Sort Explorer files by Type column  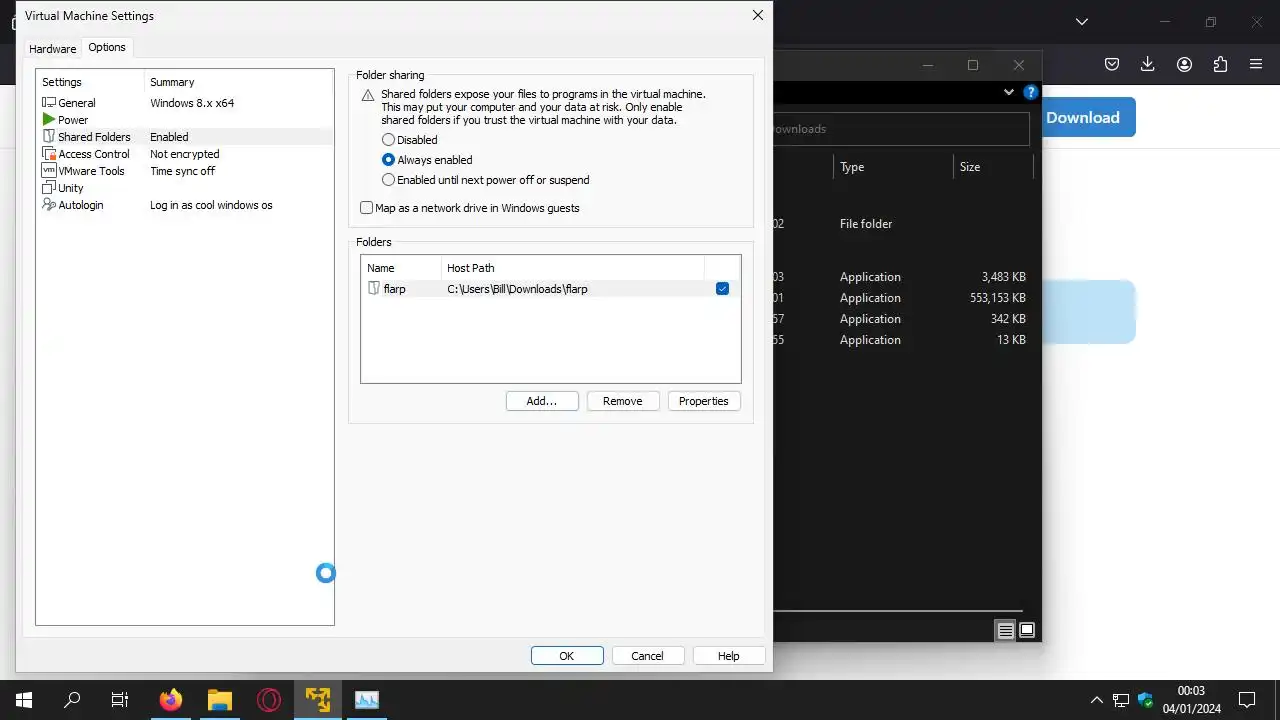[x=893, y=167]
